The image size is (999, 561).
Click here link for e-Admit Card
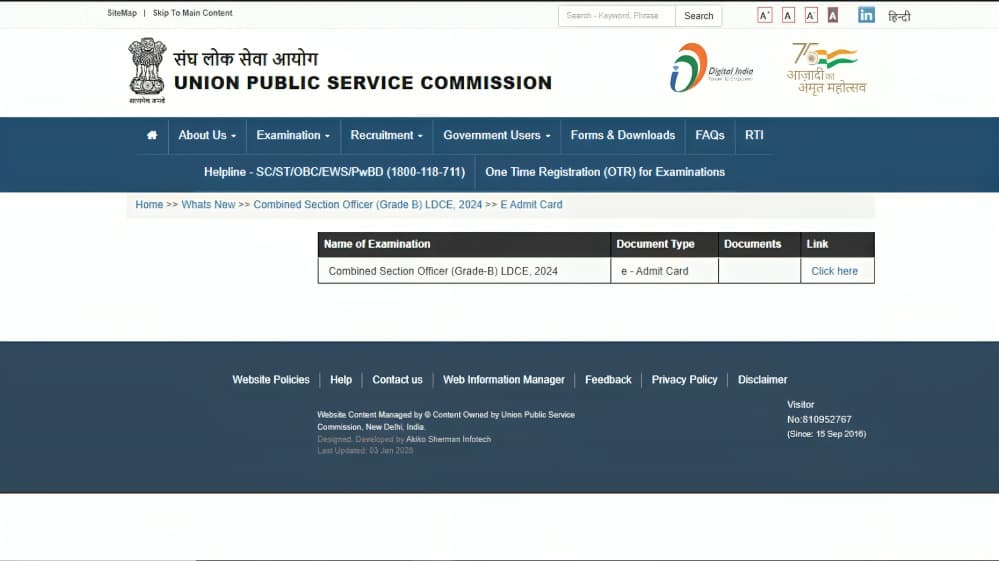pyautogui.click(x=834, y=271)
